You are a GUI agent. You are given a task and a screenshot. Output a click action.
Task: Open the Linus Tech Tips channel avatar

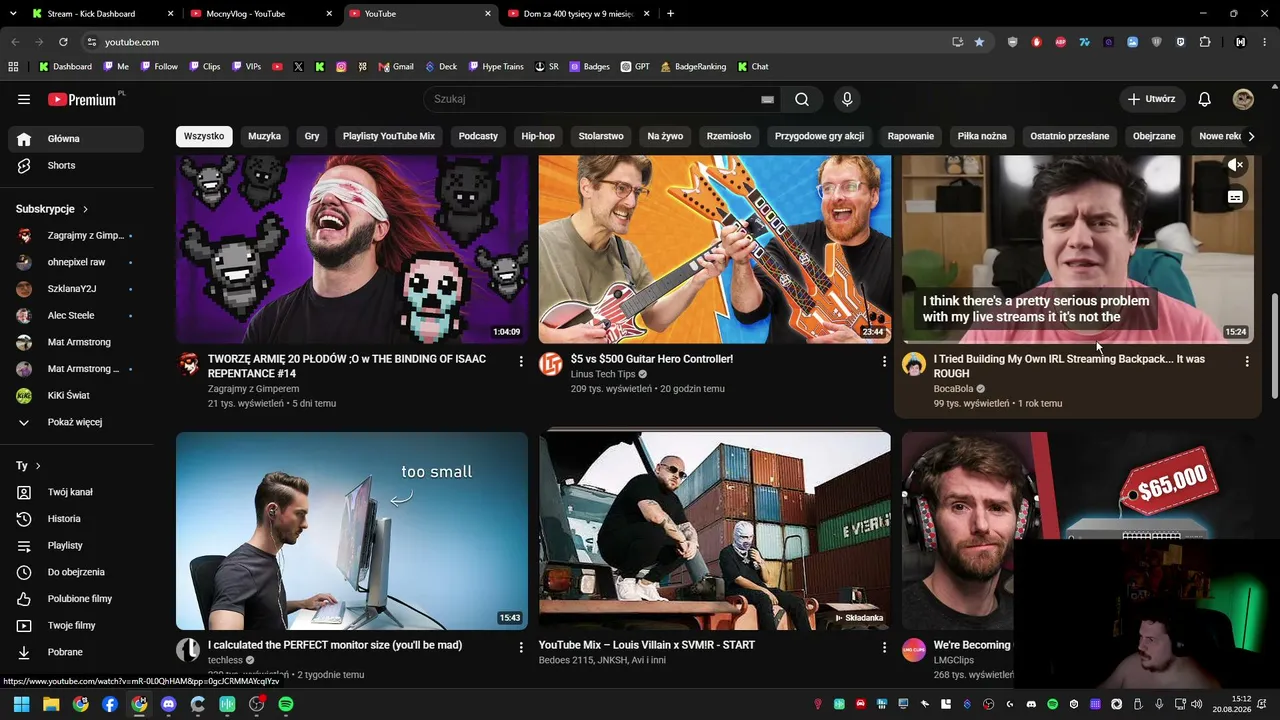point(551,364)
